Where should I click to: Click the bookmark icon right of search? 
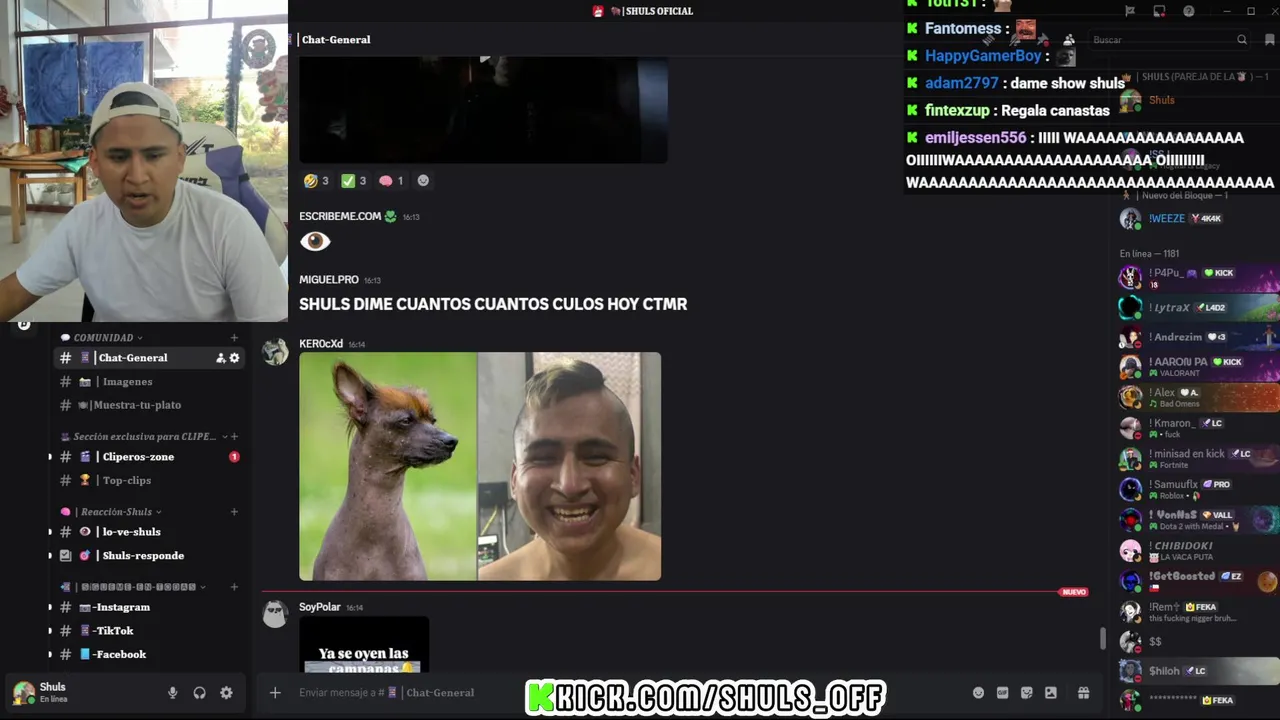click(1270, 40)
